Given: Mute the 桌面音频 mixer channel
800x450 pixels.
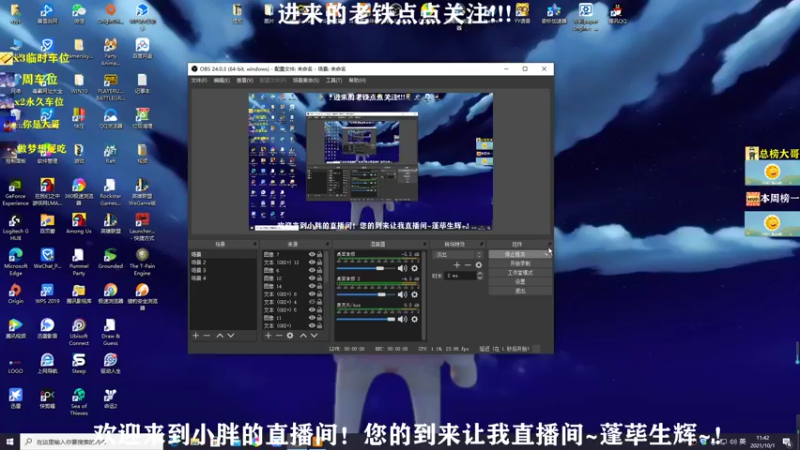Looking at the screenshot, I should pyautogui.click(x=403, y=268).
